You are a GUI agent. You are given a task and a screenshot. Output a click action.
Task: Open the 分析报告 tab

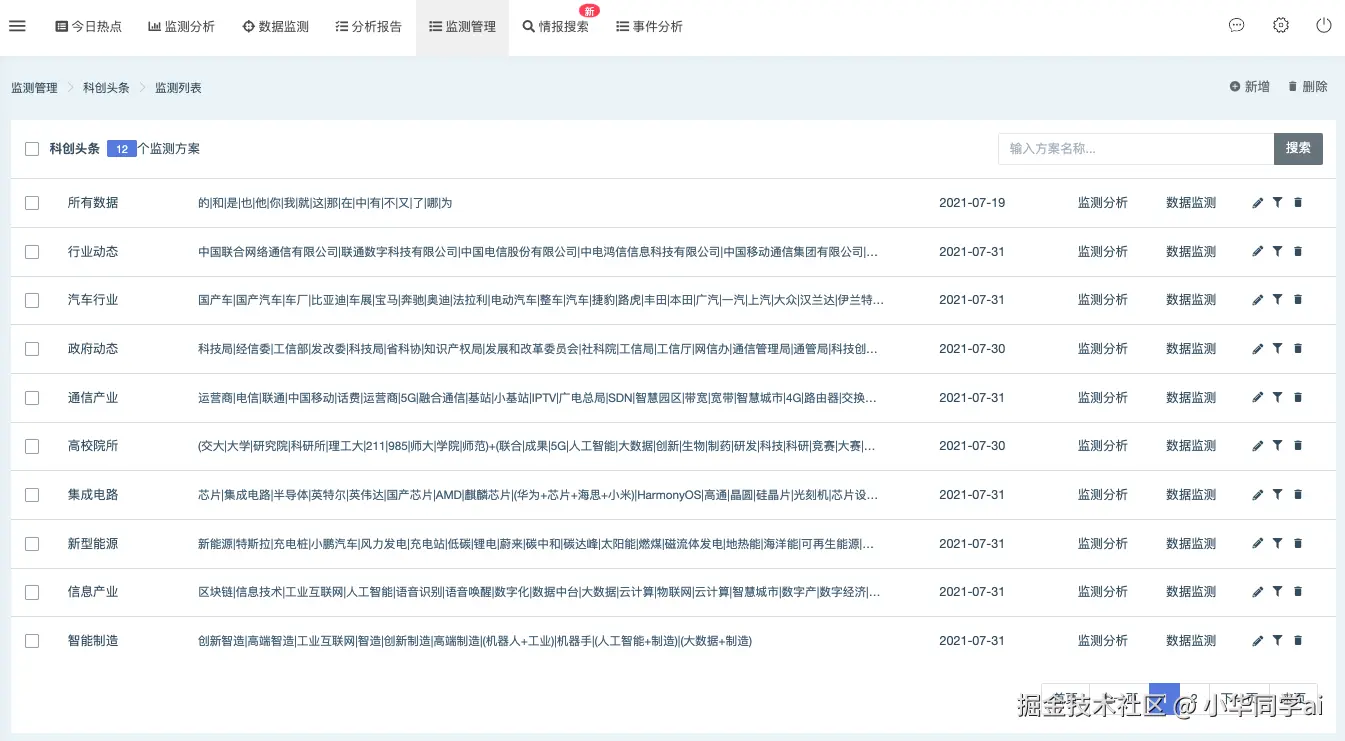tap(369, 27)
